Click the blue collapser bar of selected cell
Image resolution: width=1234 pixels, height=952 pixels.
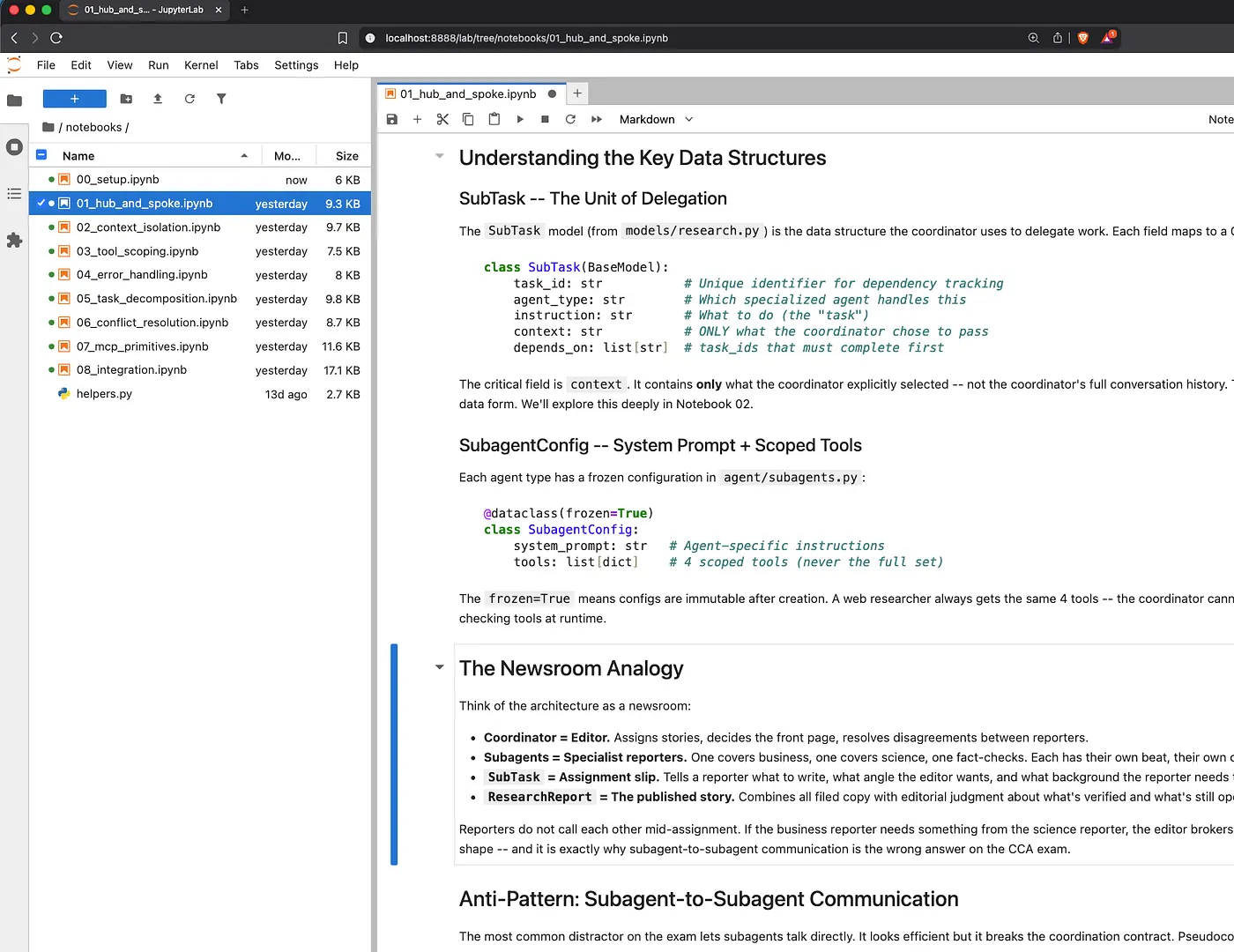(x=394, y=755)
